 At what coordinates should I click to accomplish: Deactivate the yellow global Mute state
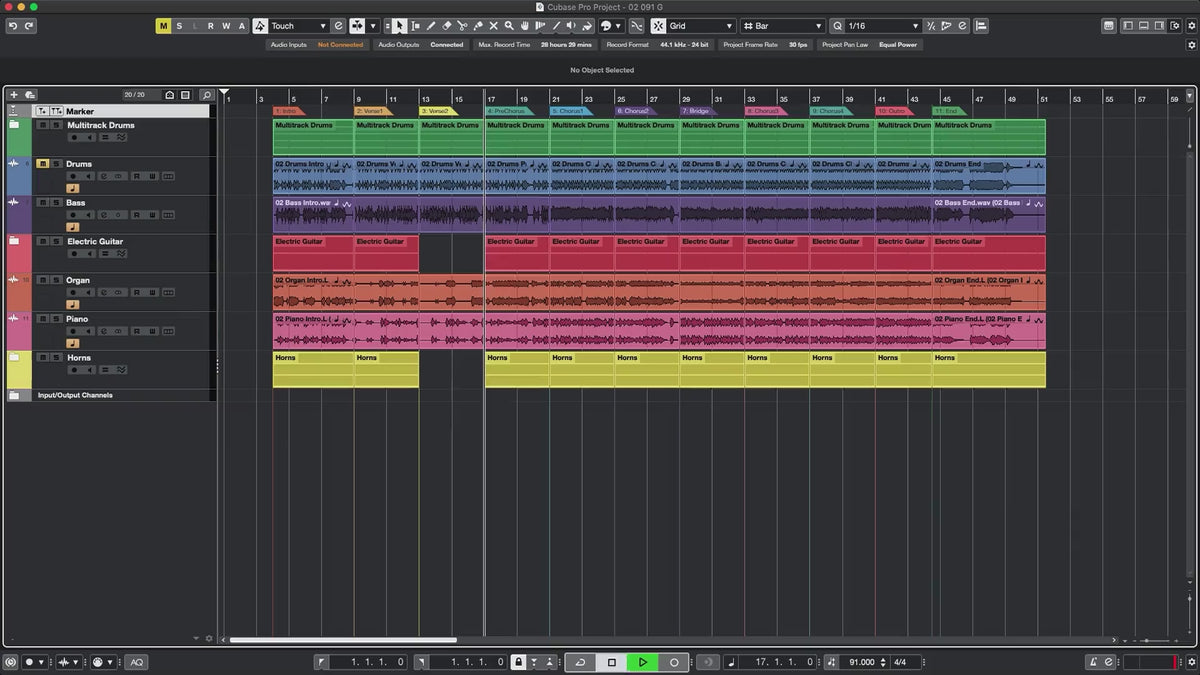tap(163, 26)
